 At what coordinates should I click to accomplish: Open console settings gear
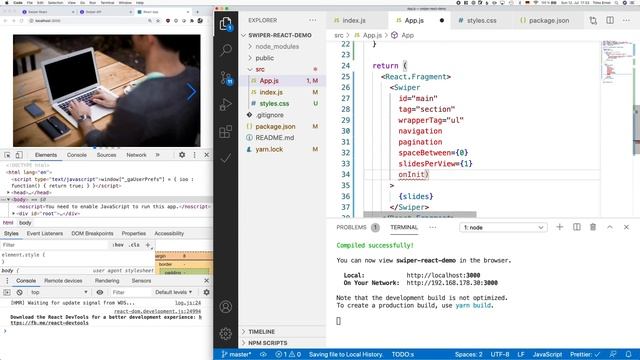point(207,292)
